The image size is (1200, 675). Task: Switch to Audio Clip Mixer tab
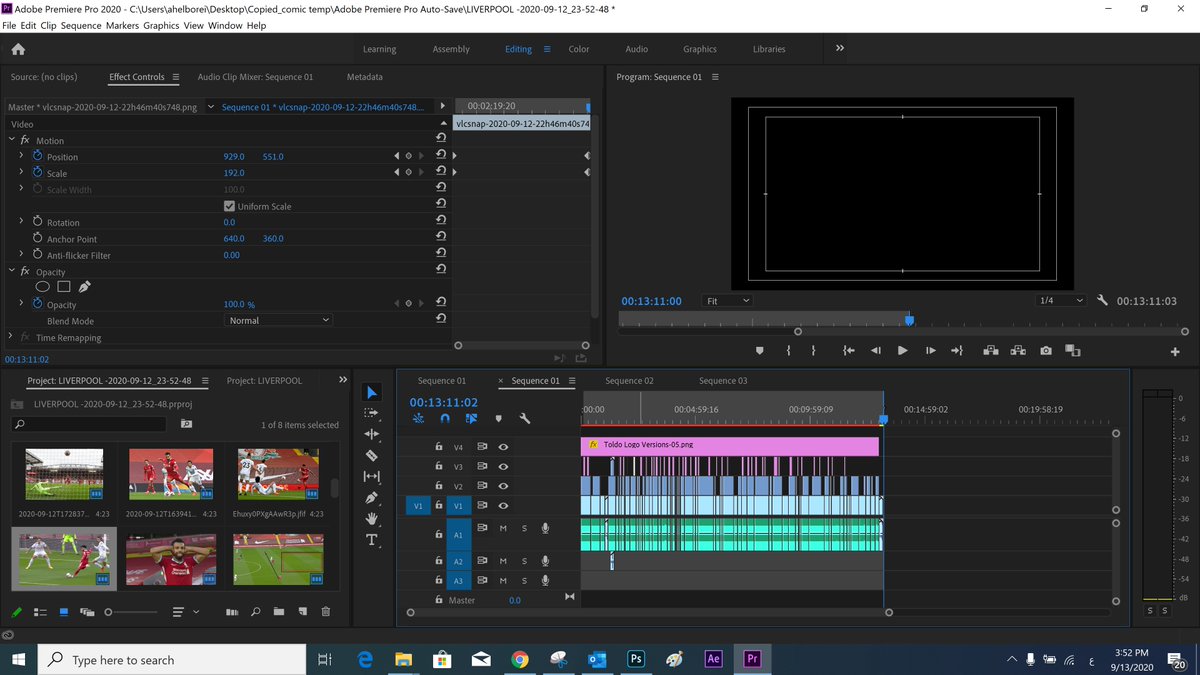(x=255, y=77)
